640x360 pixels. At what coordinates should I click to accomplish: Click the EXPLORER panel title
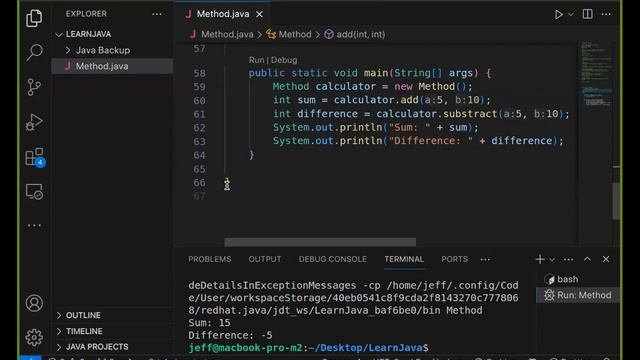(x=86, y=14)
